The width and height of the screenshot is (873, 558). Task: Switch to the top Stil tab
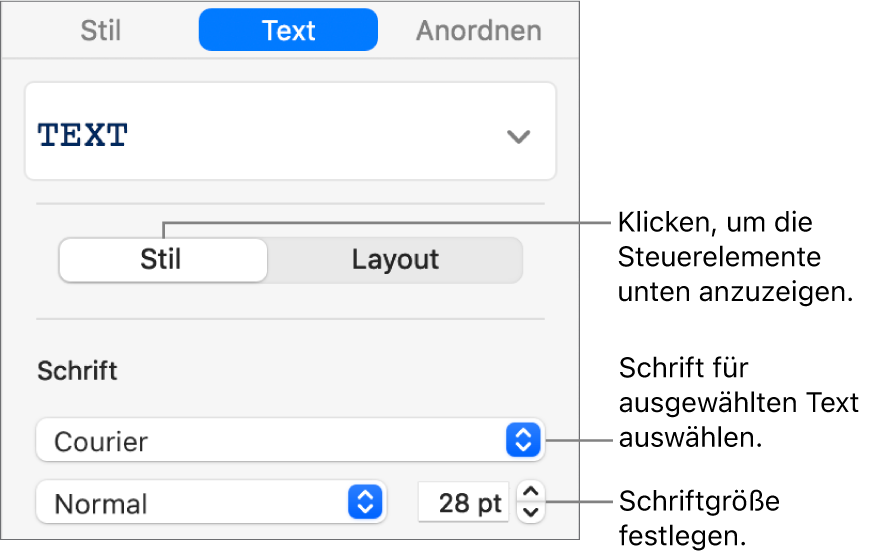coord(101,31)
